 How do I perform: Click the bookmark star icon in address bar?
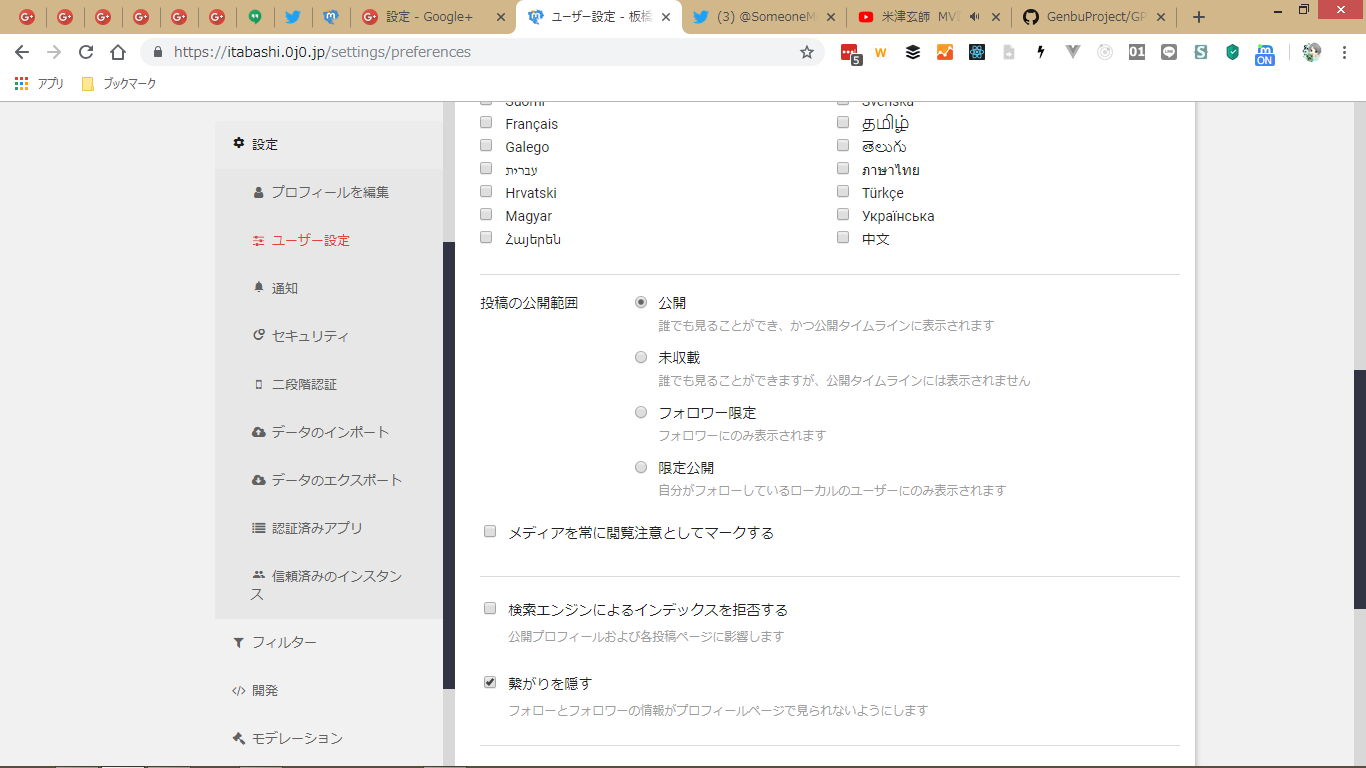(x=807, y=52)
